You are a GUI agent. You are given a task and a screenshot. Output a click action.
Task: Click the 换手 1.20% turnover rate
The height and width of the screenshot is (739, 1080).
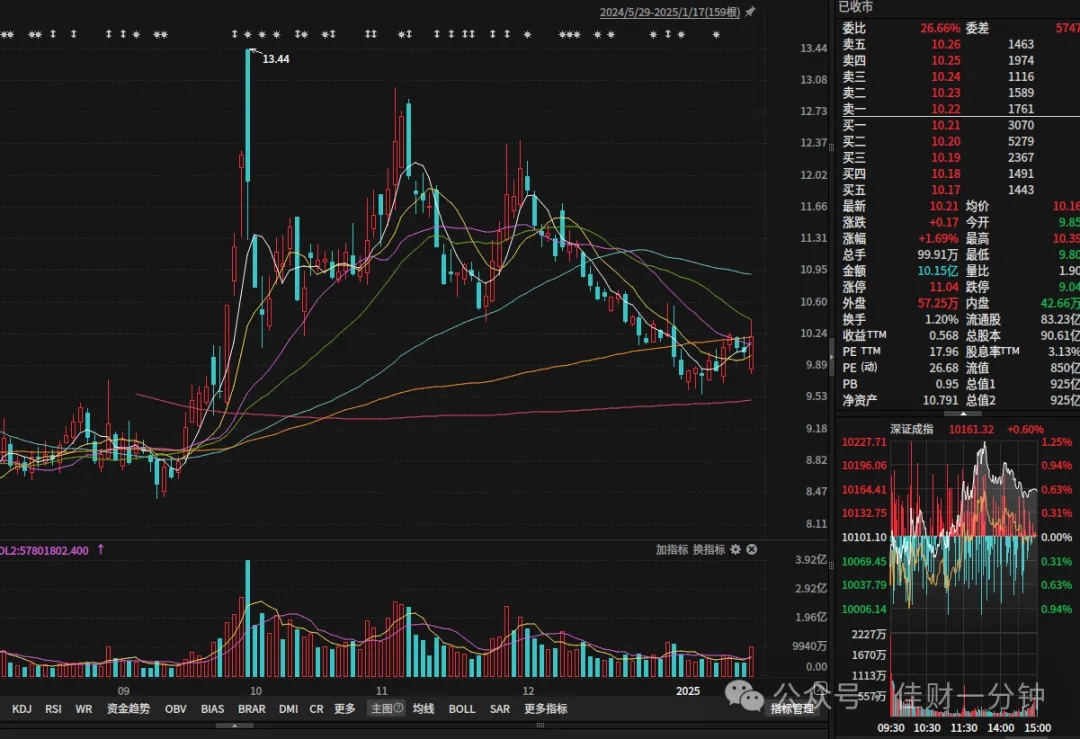pos(942,320)
